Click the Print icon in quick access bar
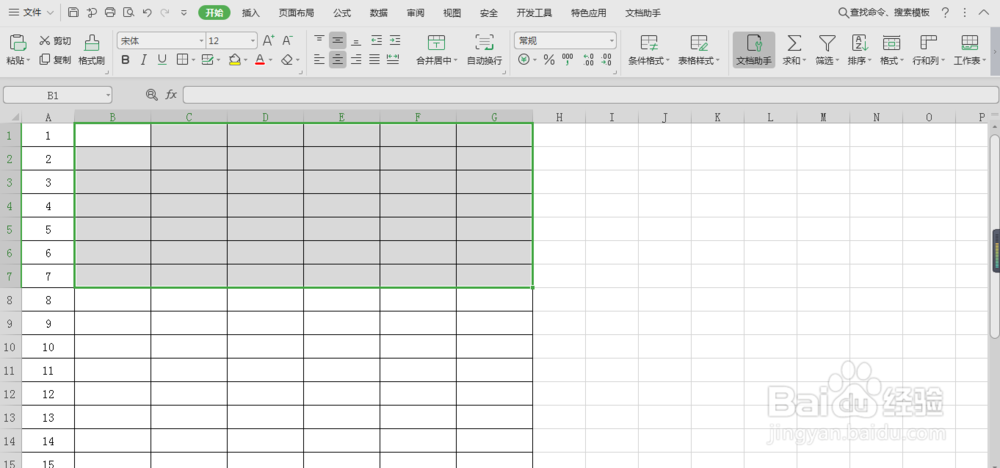This screenshot has height=468, width=1000. pyautogui.click(x=110, y=12)
